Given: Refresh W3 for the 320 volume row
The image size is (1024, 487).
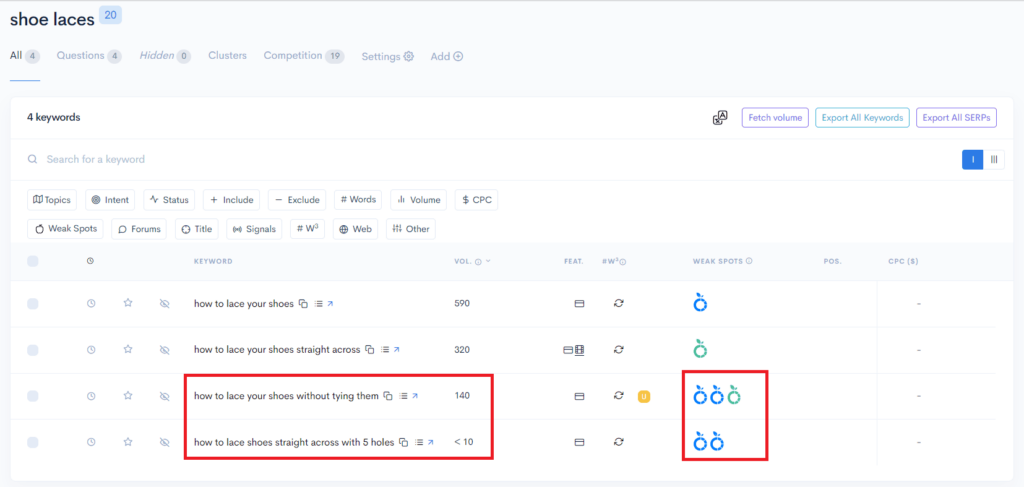Looking at the screenshot, I should [618, 350].
